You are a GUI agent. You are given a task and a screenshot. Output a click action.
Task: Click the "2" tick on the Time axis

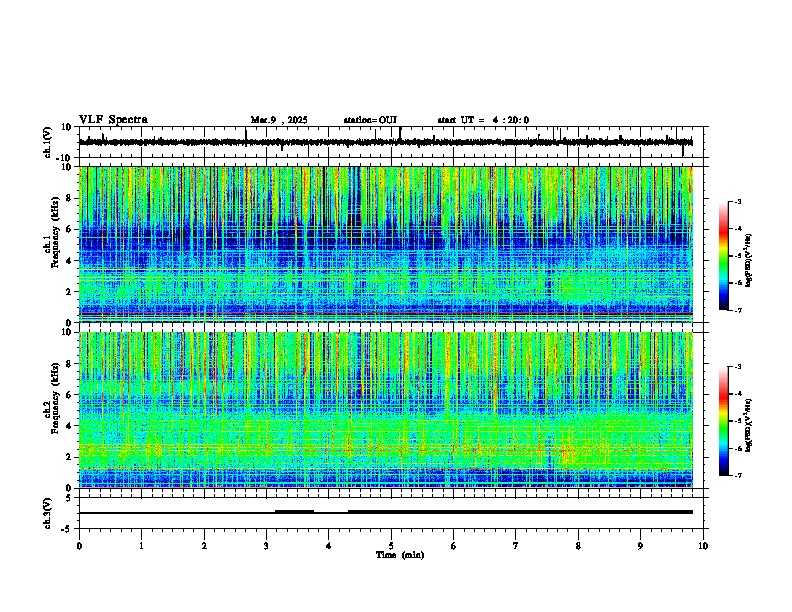(204, 546)
